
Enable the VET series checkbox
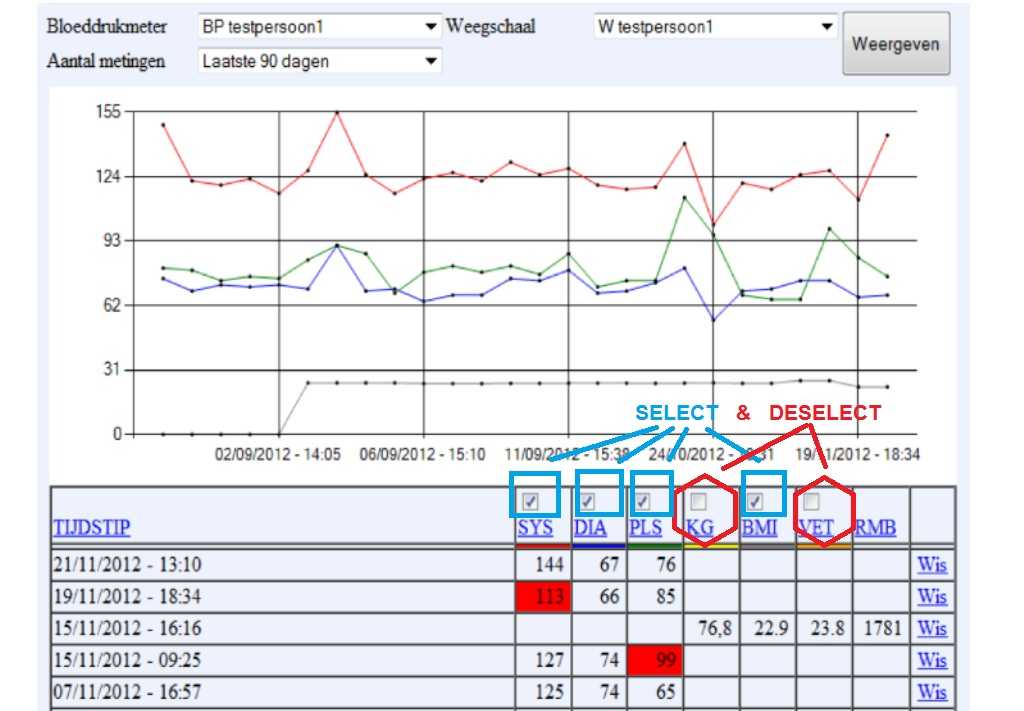pos(811,501)
